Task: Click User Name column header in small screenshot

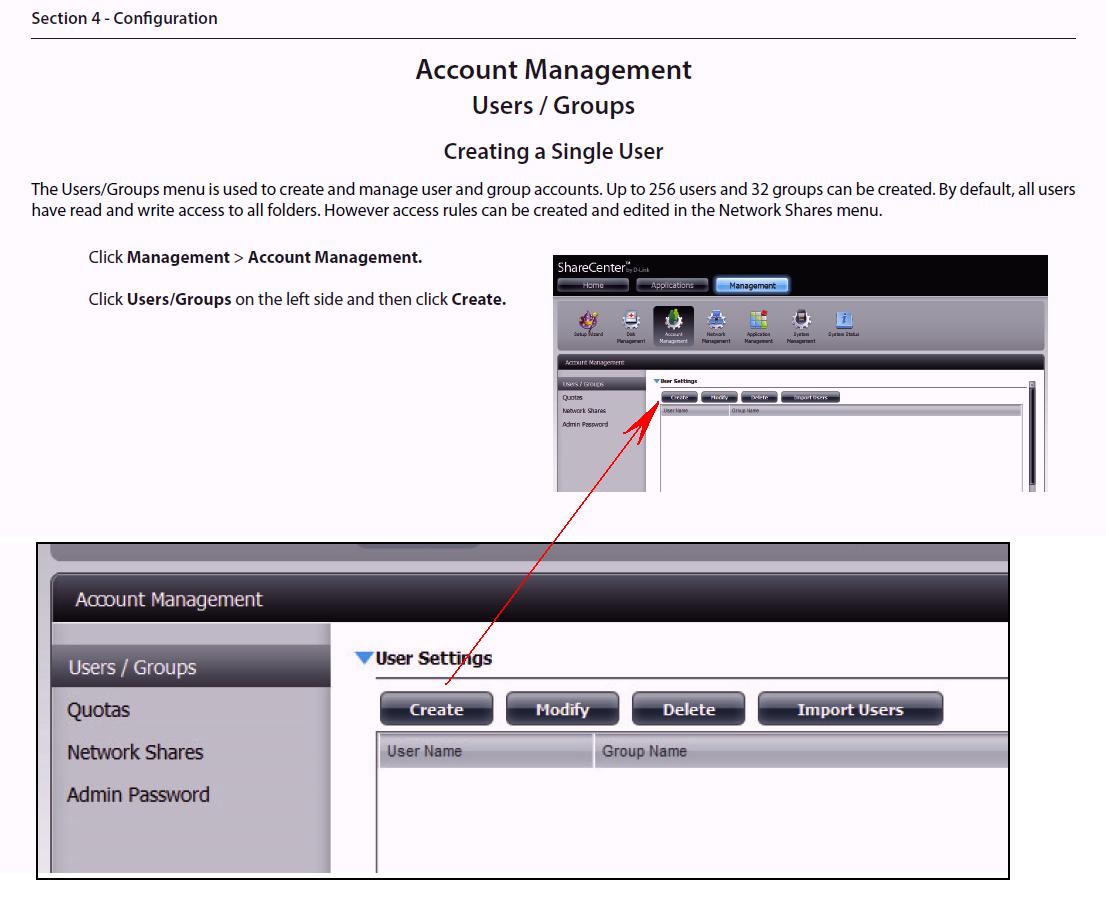Action: (x=695, y=411)
